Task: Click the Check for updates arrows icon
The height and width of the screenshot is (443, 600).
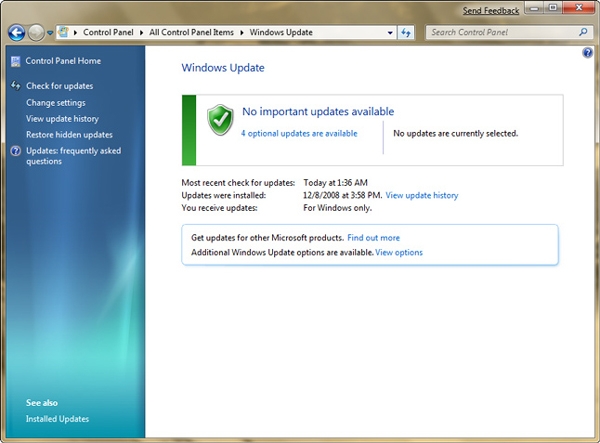Action: [x=16, y=85]
